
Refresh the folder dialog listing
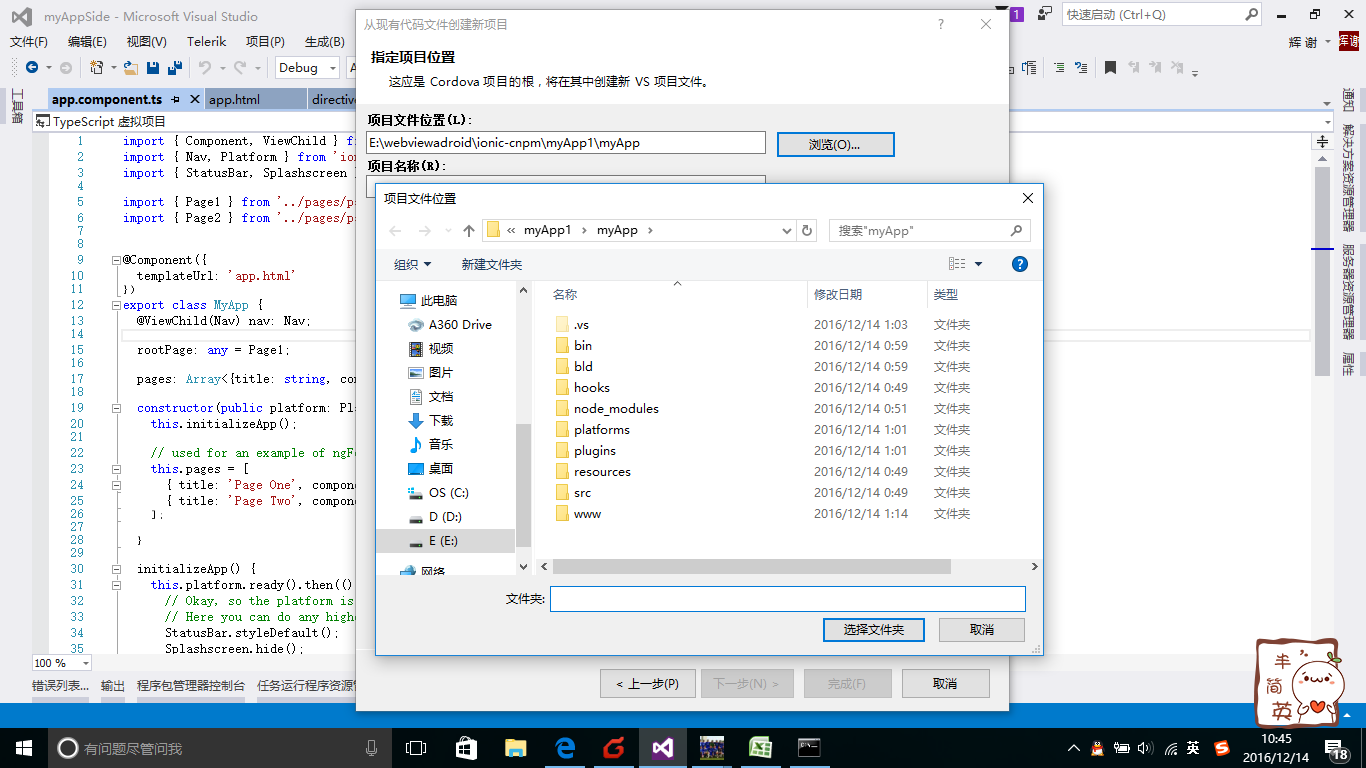pyautogui.click(x=807, y=231)
